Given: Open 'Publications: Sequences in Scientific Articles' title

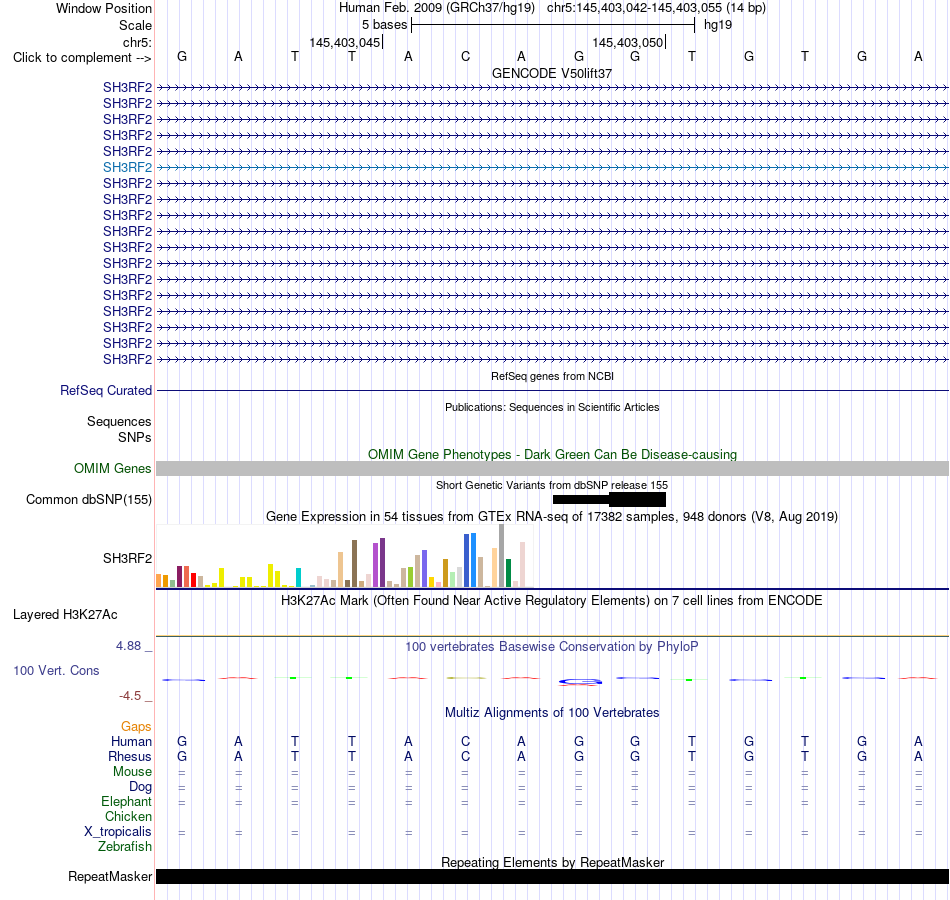Looking at the screenshot, I should pos(552,407).
